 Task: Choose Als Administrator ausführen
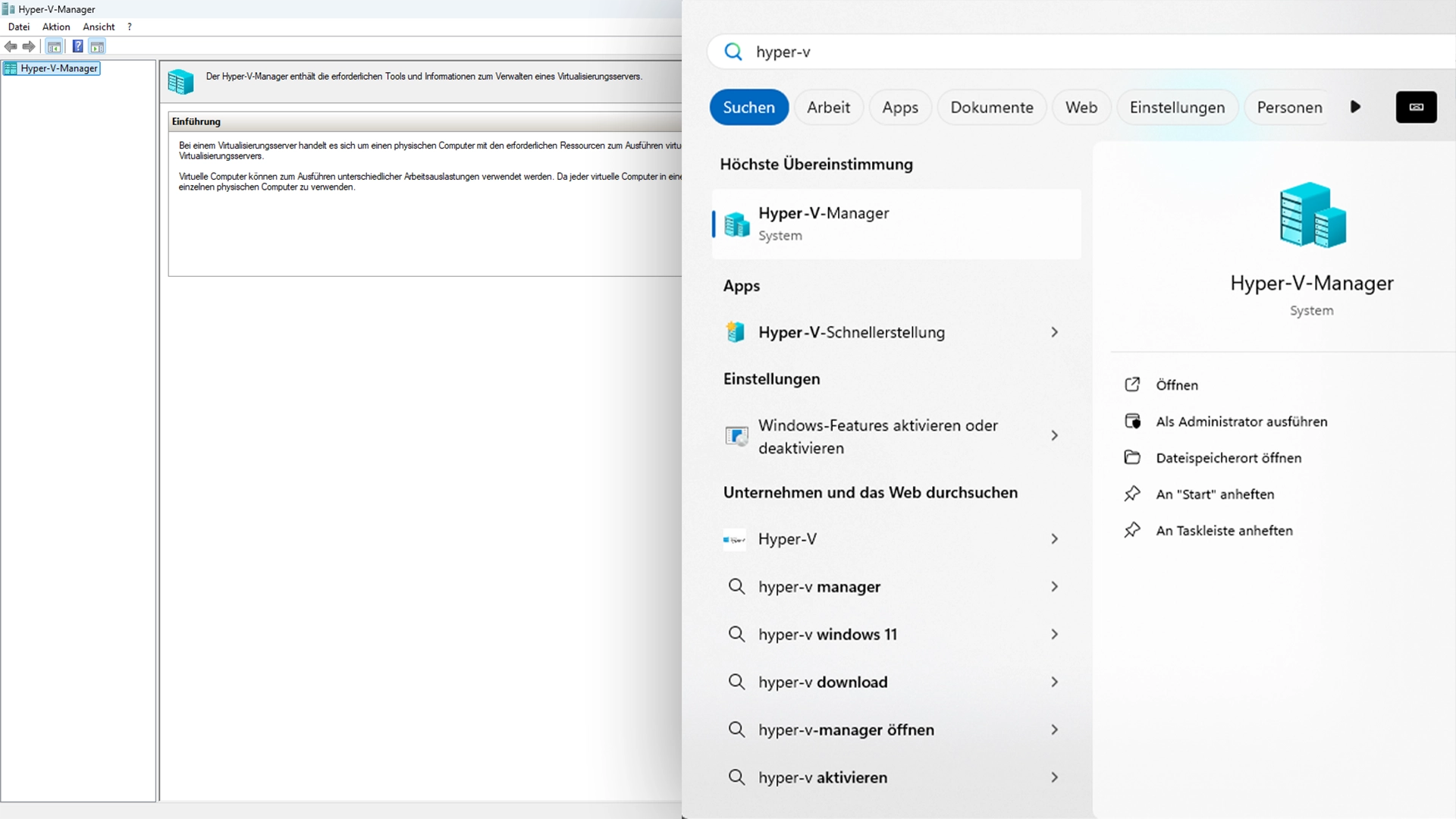1241,422
